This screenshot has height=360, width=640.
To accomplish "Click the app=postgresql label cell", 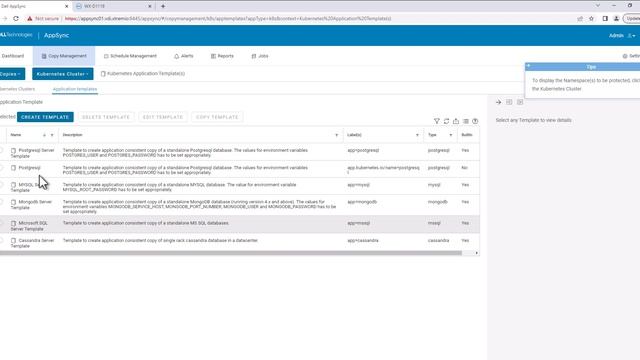I will [x=363, y=151].
